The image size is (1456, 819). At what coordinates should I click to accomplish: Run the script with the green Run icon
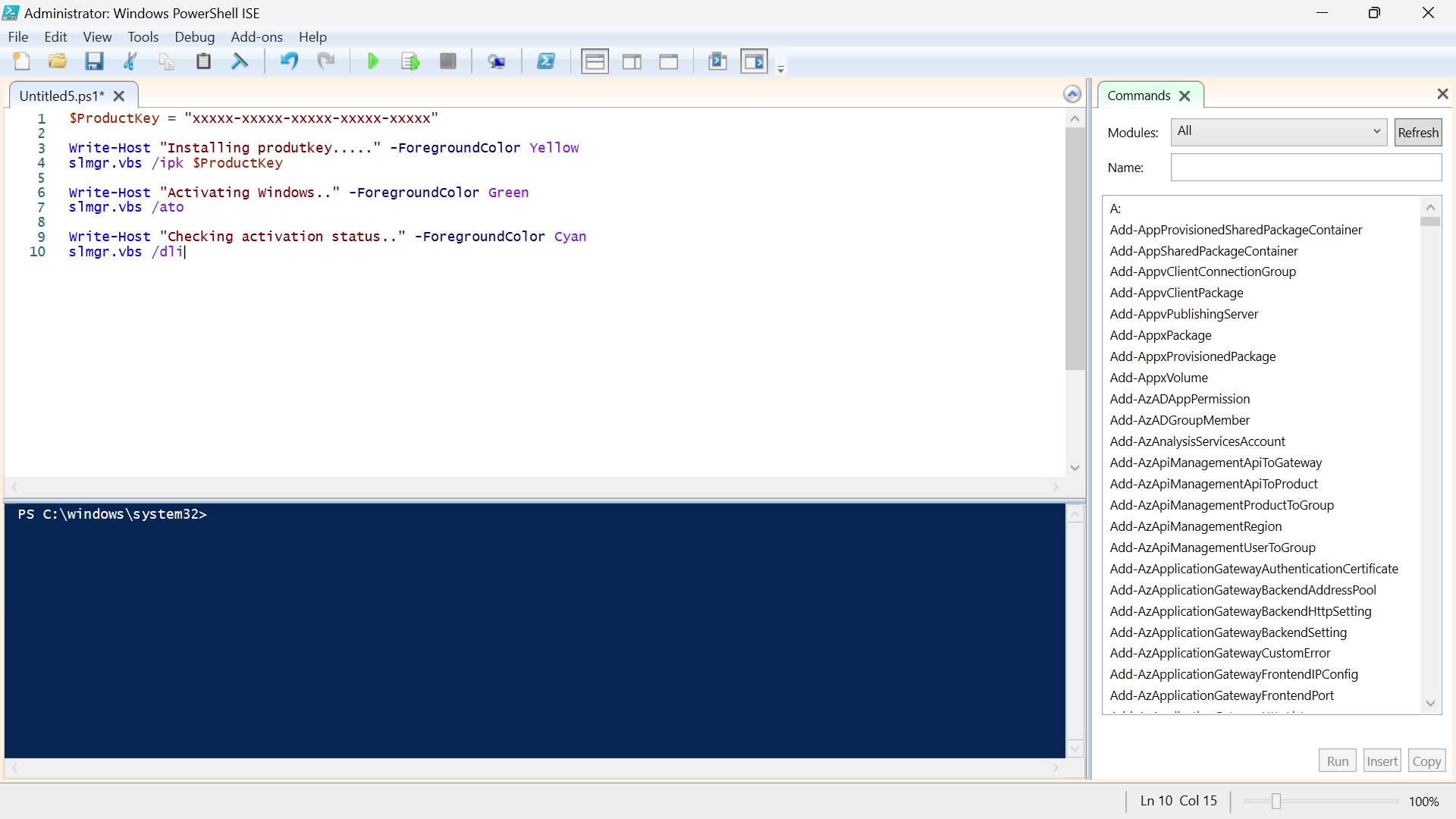coord(372,61)
